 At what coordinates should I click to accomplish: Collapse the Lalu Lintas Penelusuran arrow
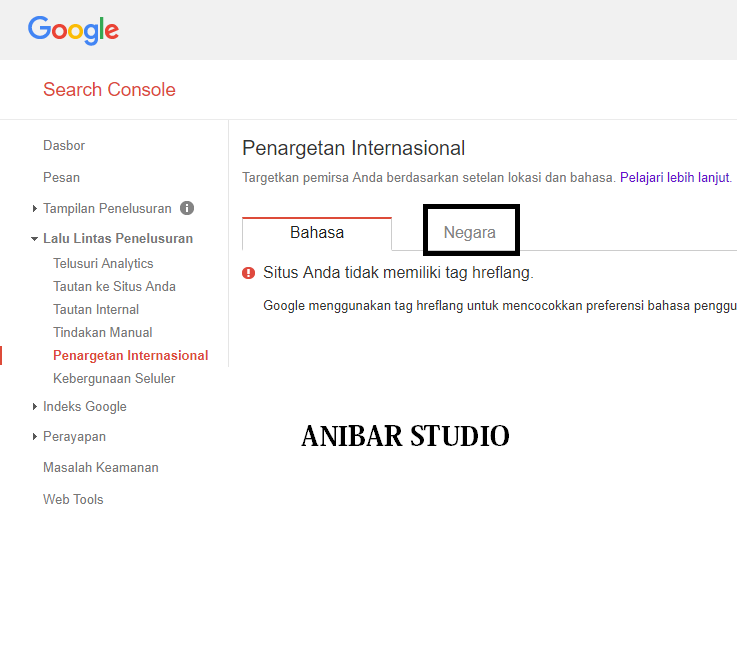(x=34, y=239)
